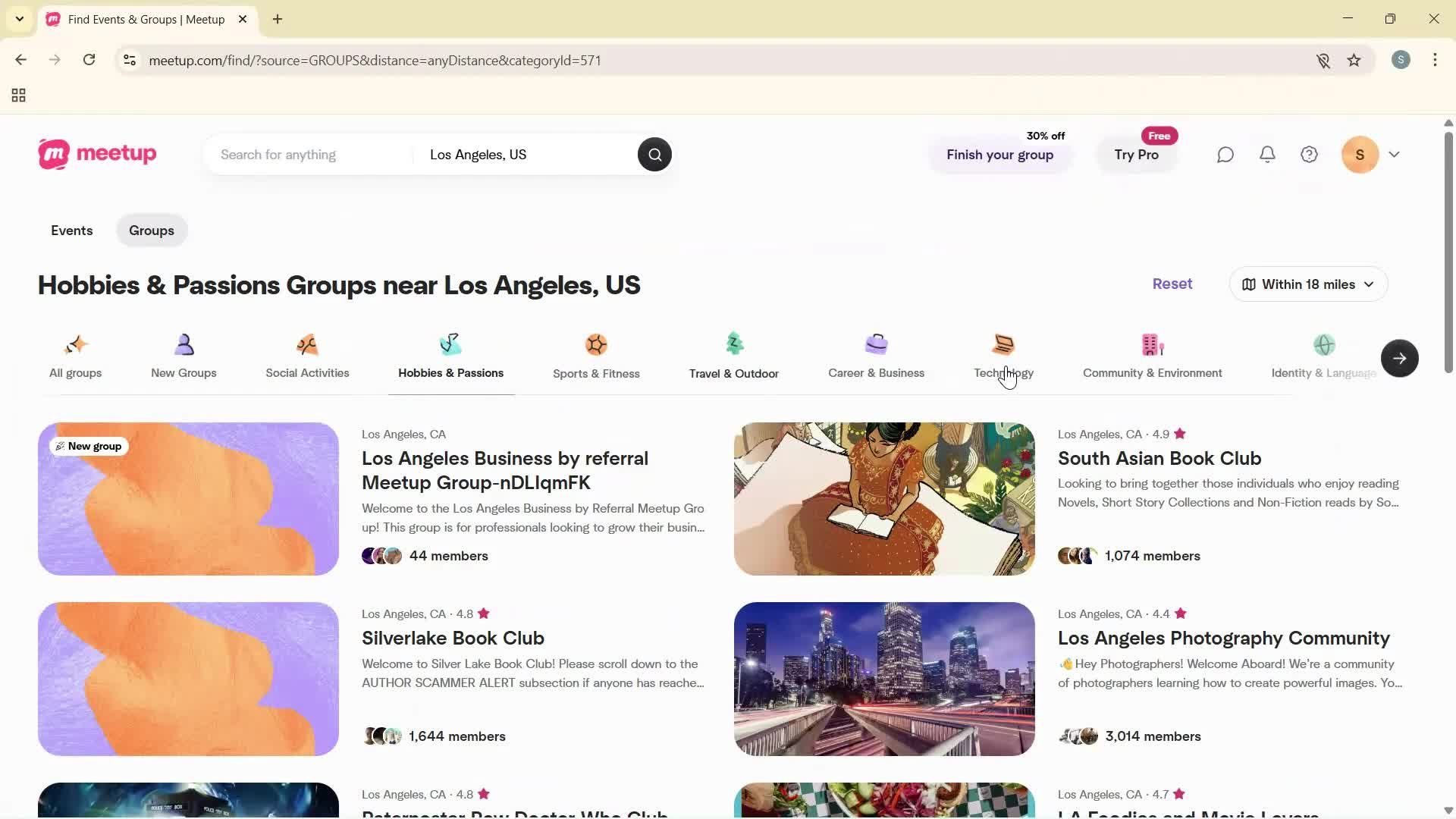1456x819 pixels.
Task: Open the Travel & Outdoor category
Action: point(733,355)
